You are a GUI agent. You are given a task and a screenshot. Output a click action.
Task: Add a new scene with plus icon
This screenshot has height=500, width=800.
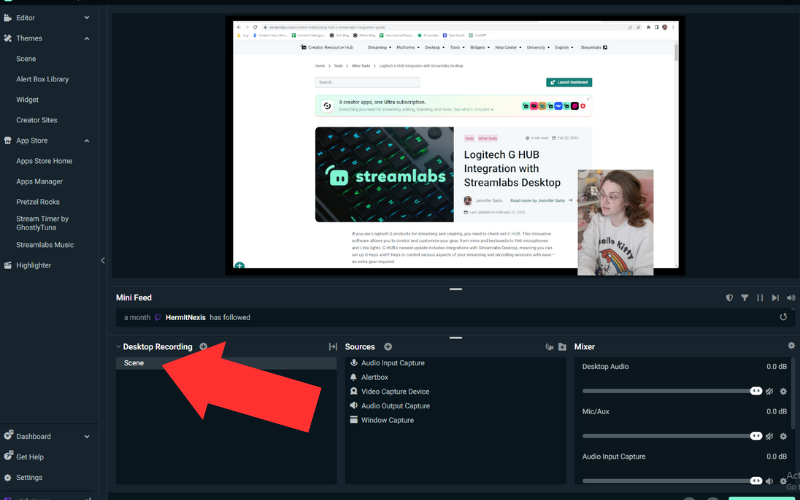click(204, 346)
